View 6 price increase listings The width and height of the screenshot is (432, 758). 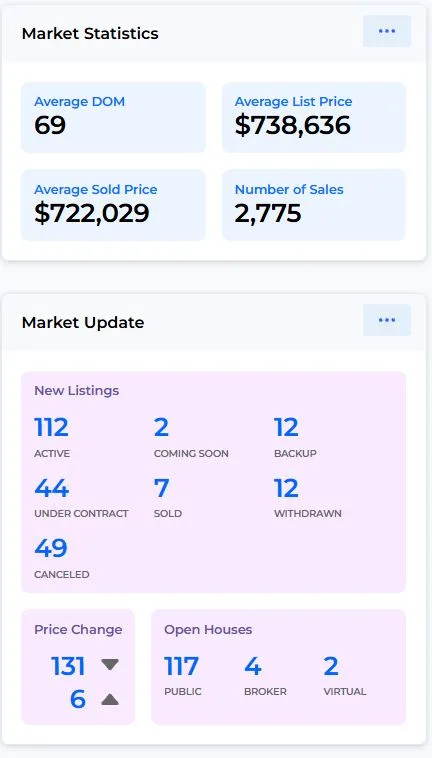[78, 700]
